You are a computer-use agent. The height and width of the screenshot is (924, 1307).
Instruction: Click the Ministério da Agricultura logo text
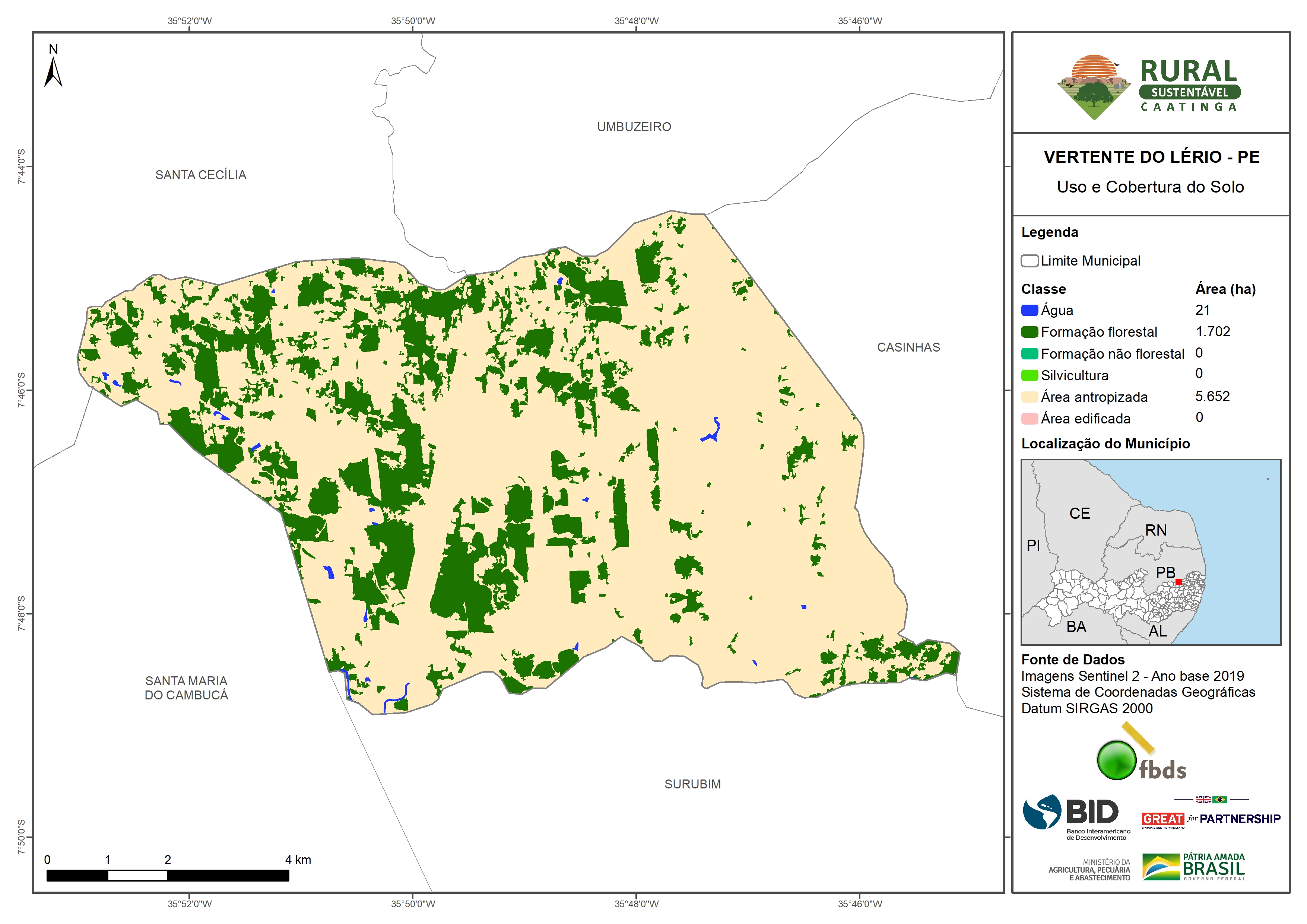coord(1089,870)
